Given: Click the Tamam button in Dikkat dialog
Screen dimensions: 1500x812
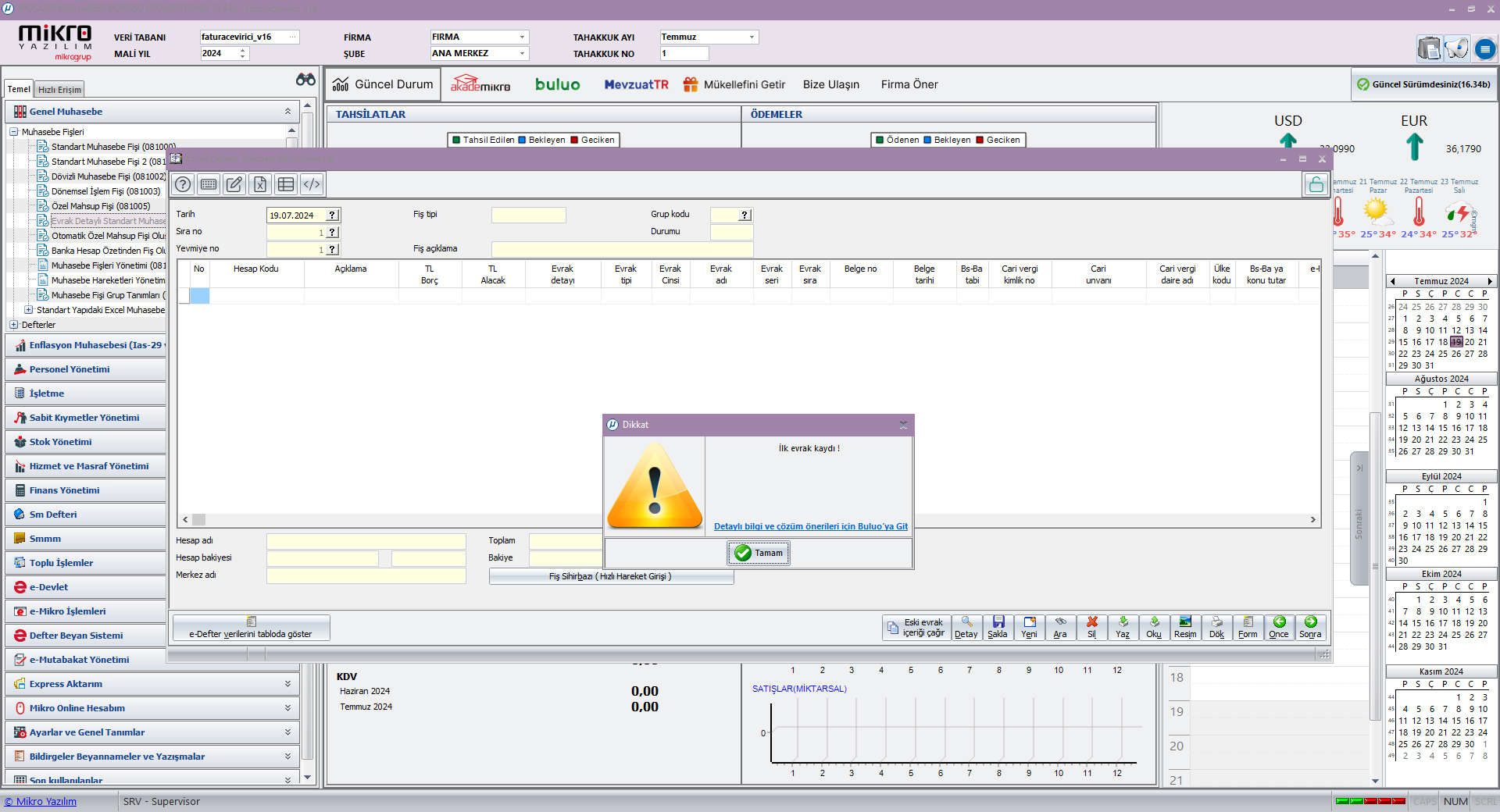Looking at the screenshot, I should click(759, 553).
